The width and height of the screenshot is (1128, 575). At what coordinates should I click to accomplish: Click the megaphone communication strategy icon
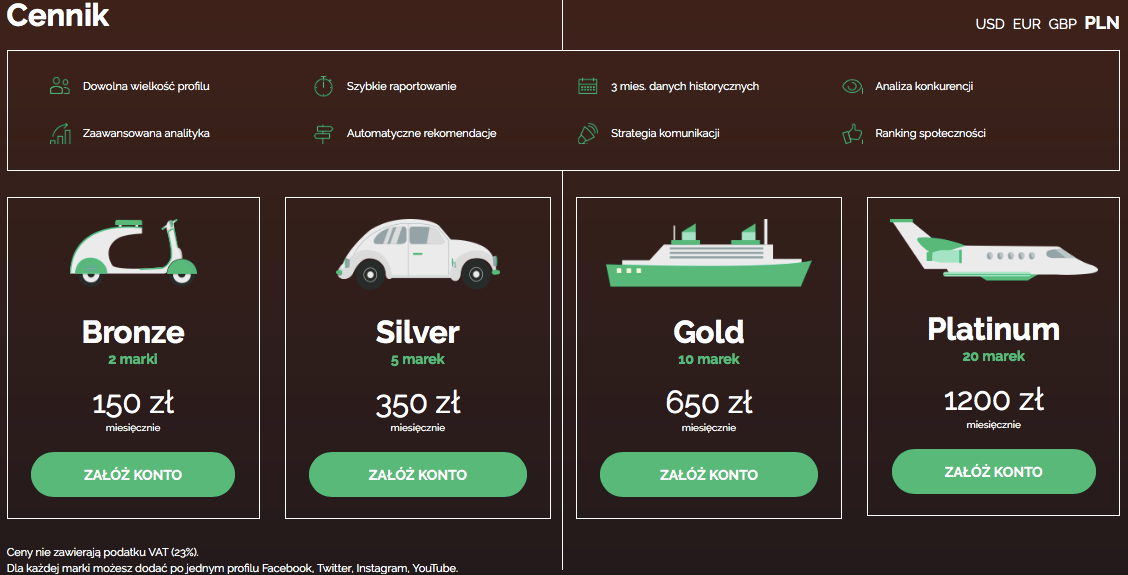[587, 133]
